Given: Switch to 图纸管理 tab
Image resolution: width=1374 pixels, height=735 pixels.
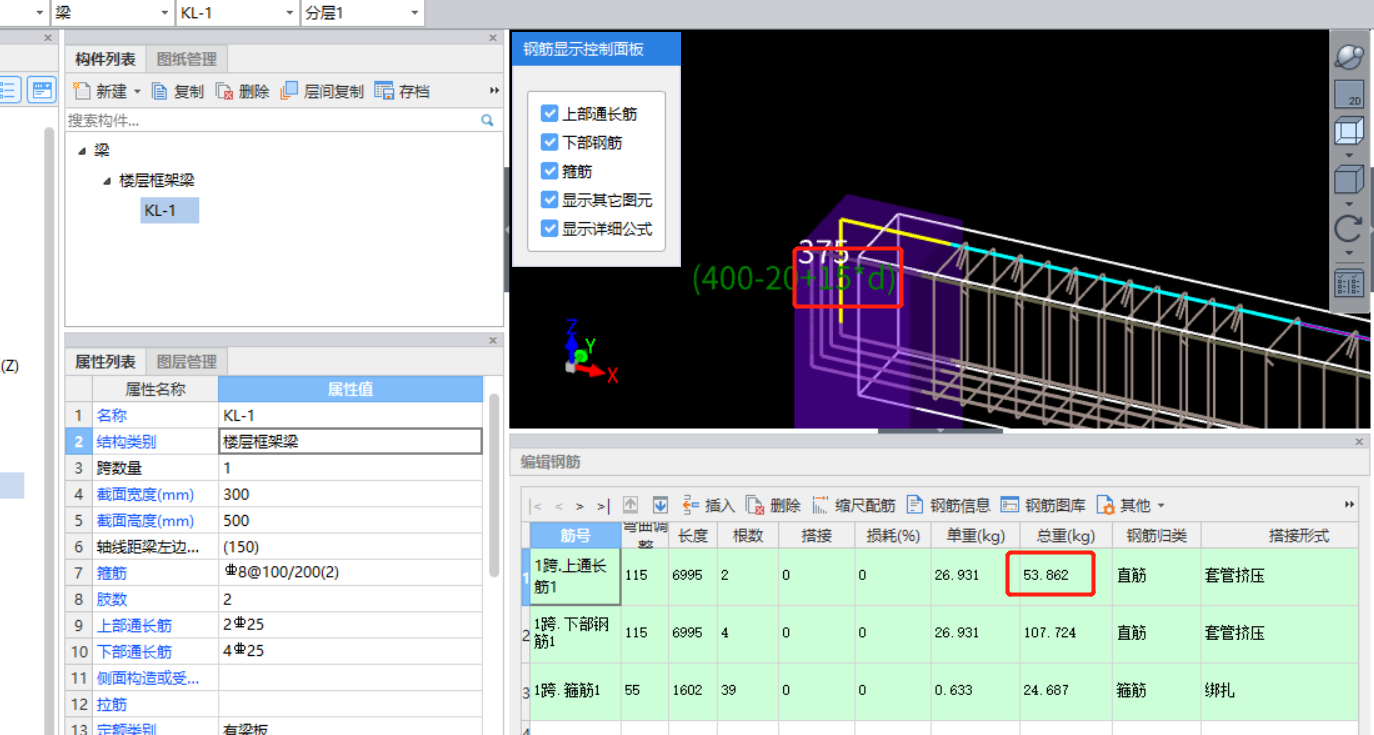Looking at the screenshot, I should (x=187, y=59).
